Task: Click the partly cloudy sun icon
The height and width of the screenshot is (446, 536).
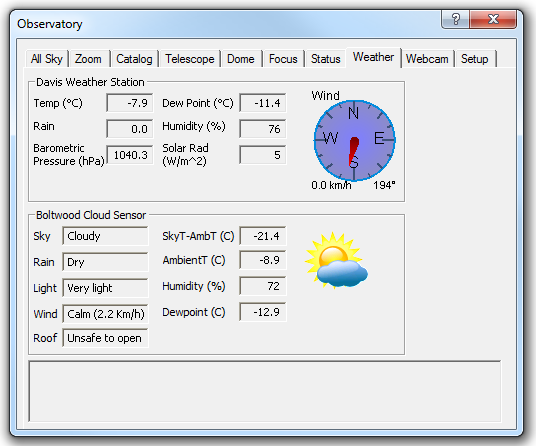Action: pos(336,260)
